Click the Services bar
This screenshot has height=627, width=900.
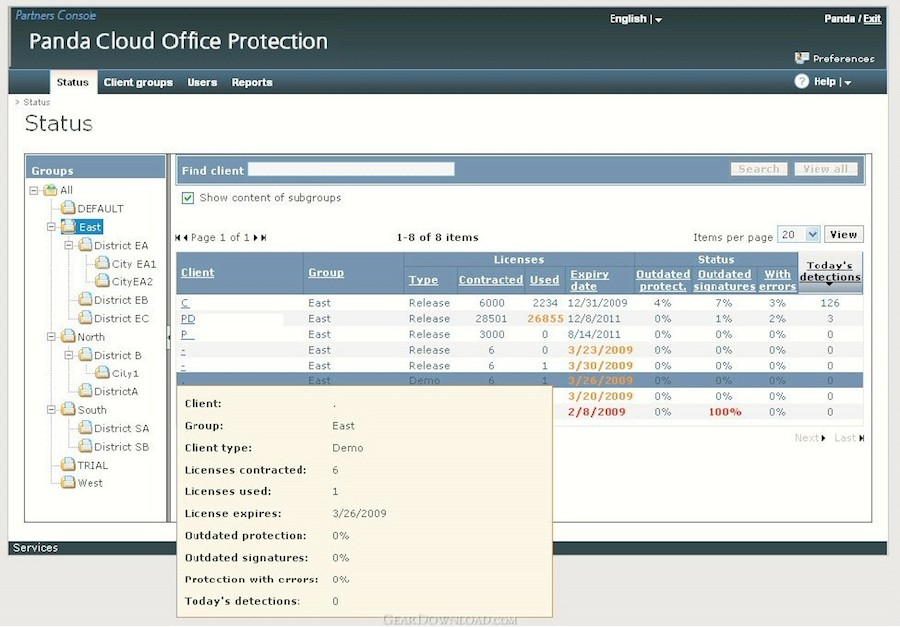coord(448,548)
